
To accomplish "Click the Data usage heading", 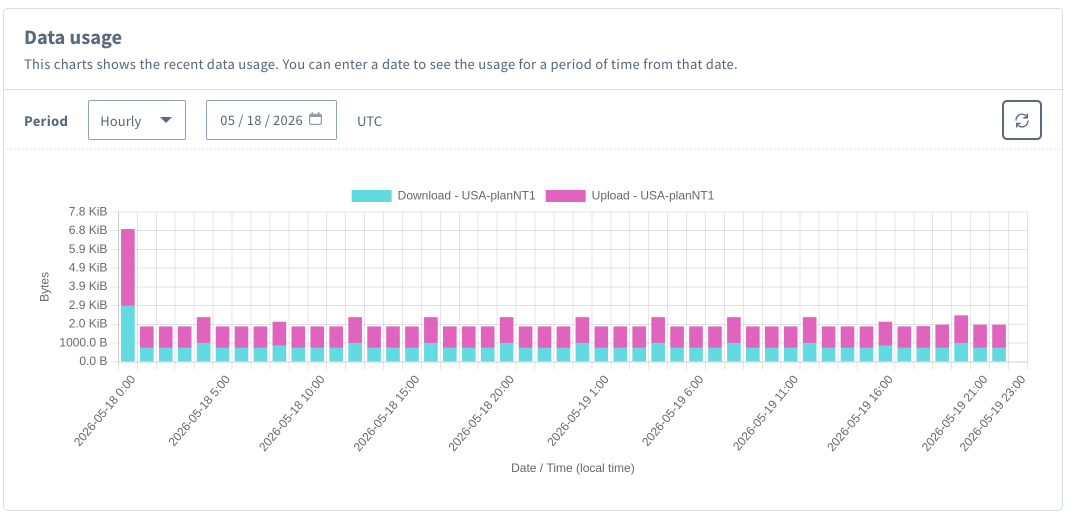I will (73, 37).
